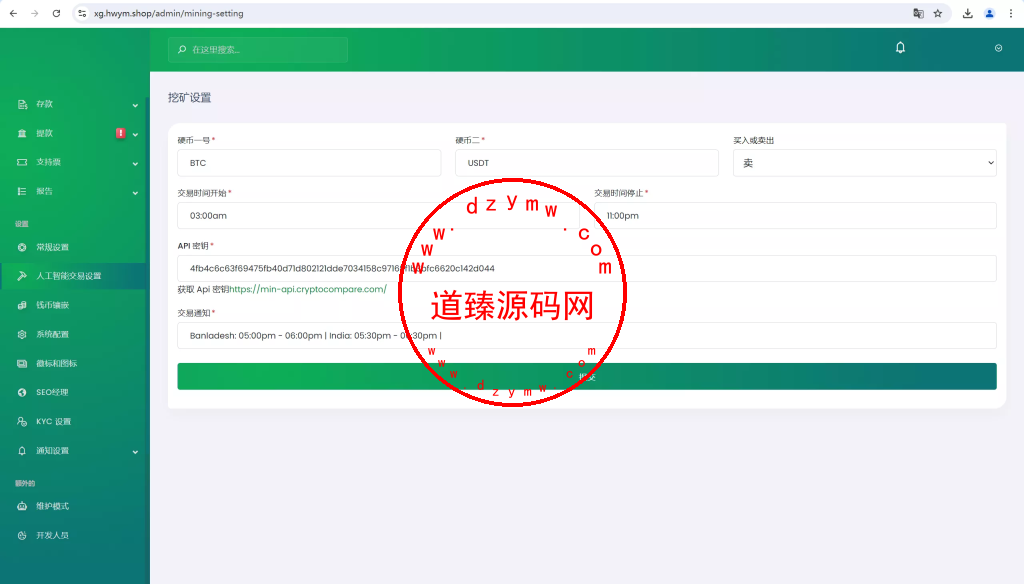Click the notification bell icon
The image size is (1024, 584).
click(x=900, y=48)
